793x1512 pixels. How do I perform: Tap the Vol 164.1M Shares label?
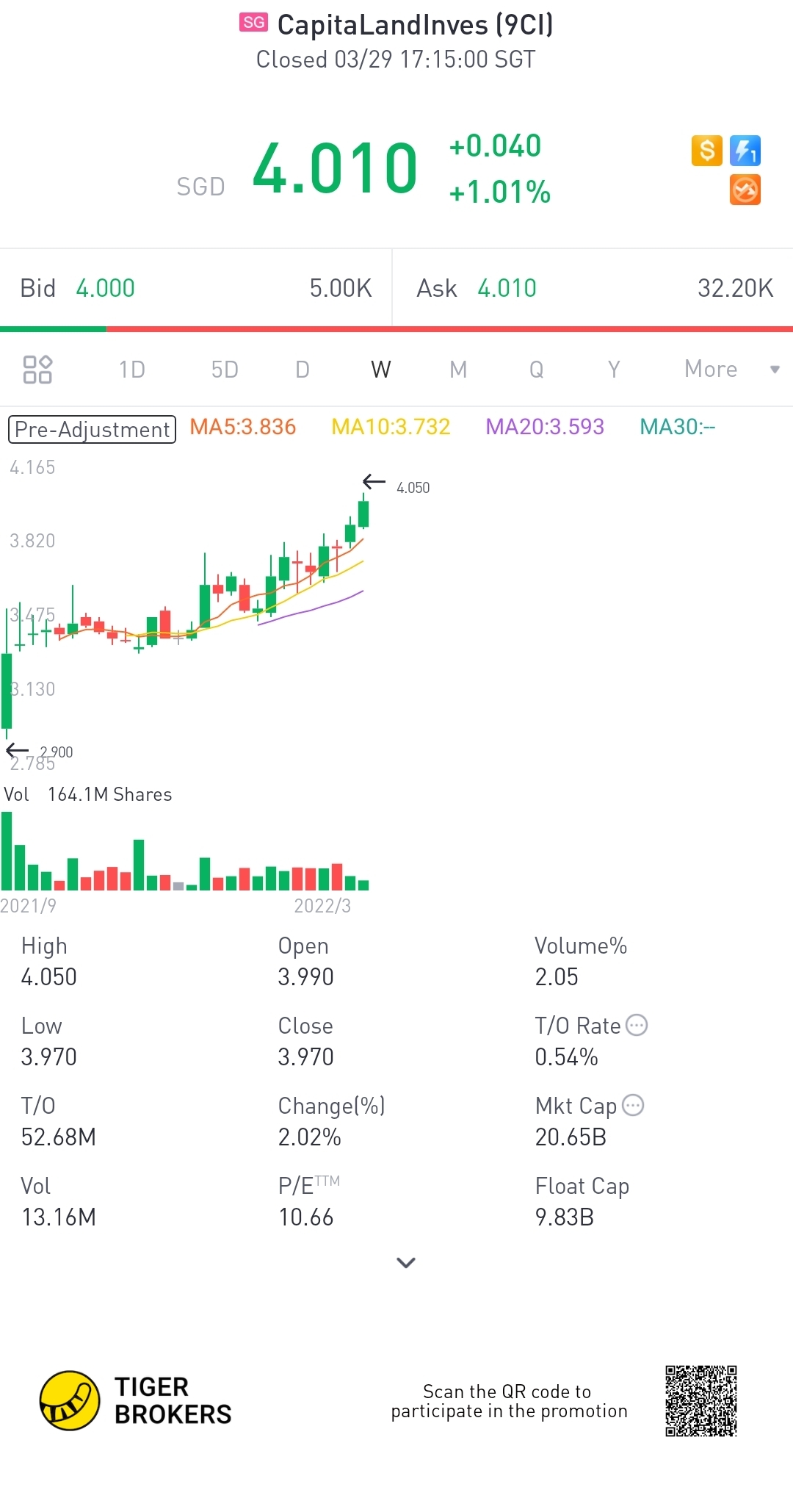pyautogui.click(x=88, y=794)
